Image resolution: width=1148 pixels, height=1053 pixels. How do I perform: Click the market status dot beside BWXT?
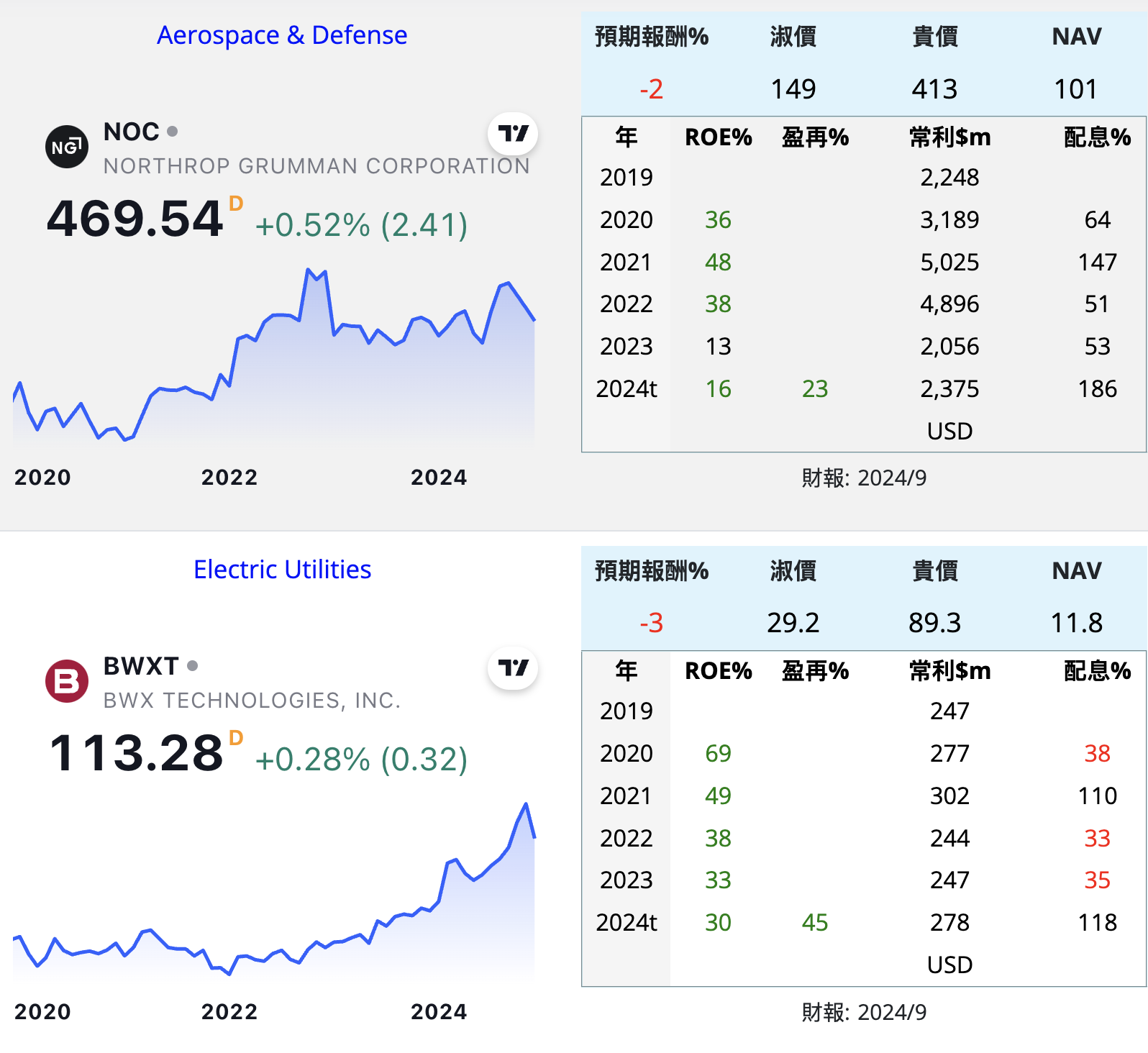pos(192,666)
